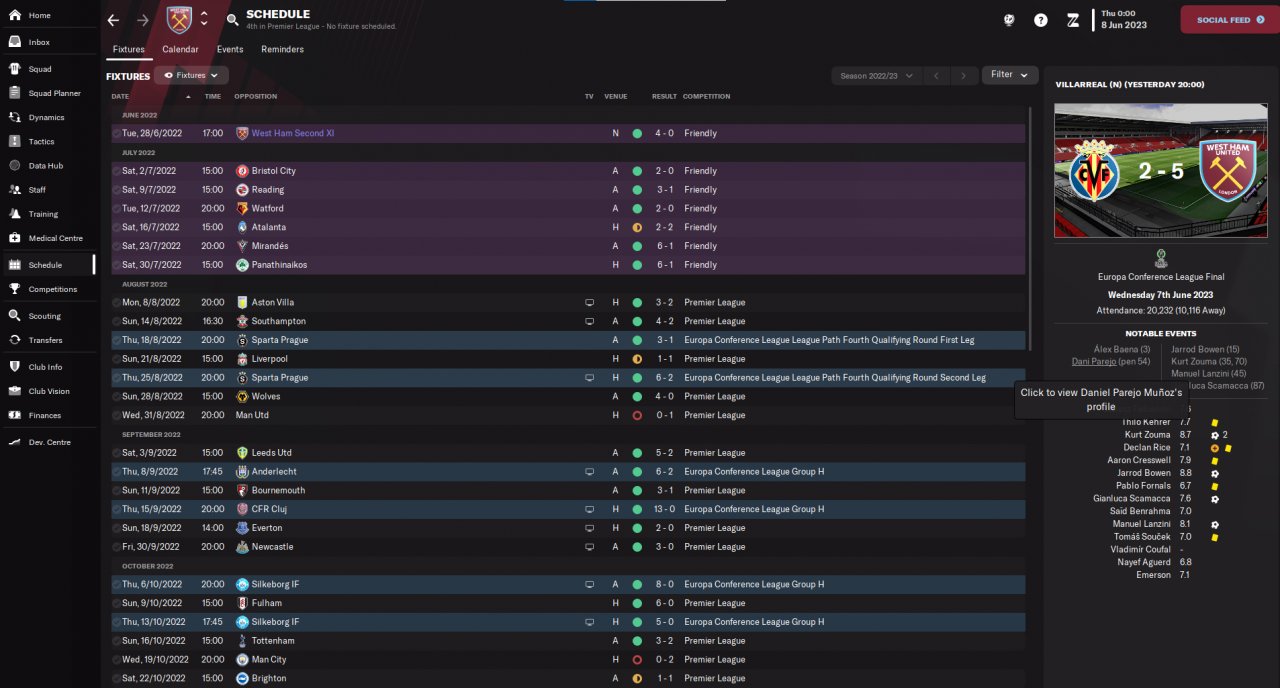Open Medical Centre icon
Image resolution: width=1280 pixels, height=688 pixels.
pos(14,238)
